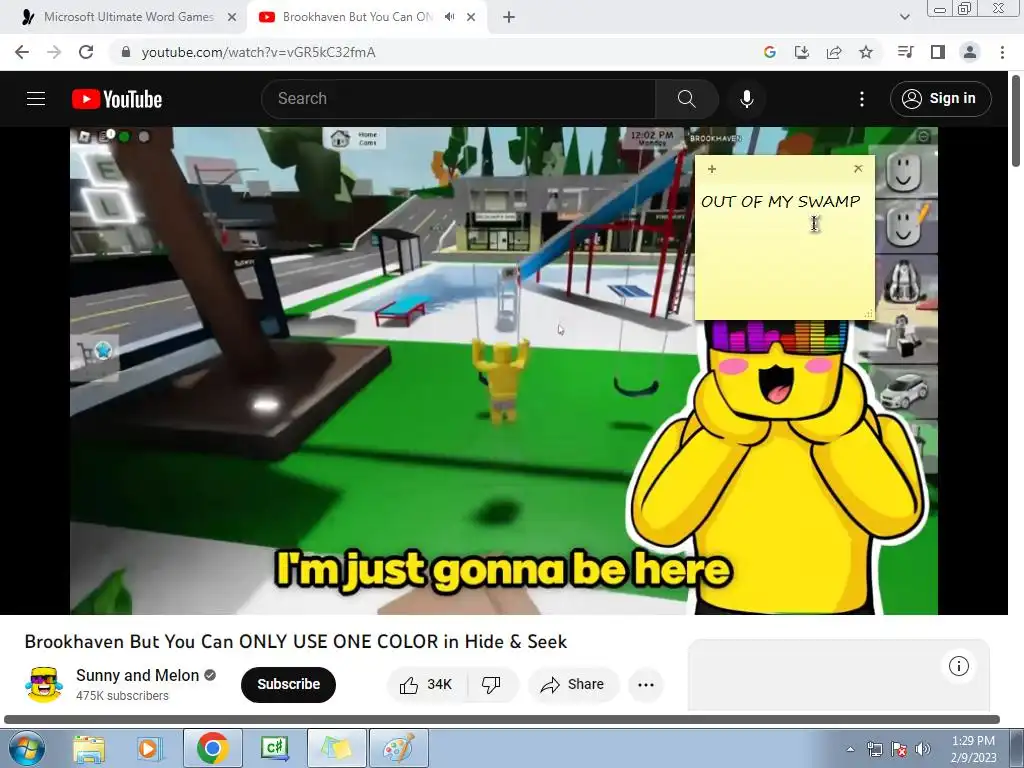Bookmark this tab with star icon
Viewport: 1024px width, 768px height.
[x=866, y=52]
